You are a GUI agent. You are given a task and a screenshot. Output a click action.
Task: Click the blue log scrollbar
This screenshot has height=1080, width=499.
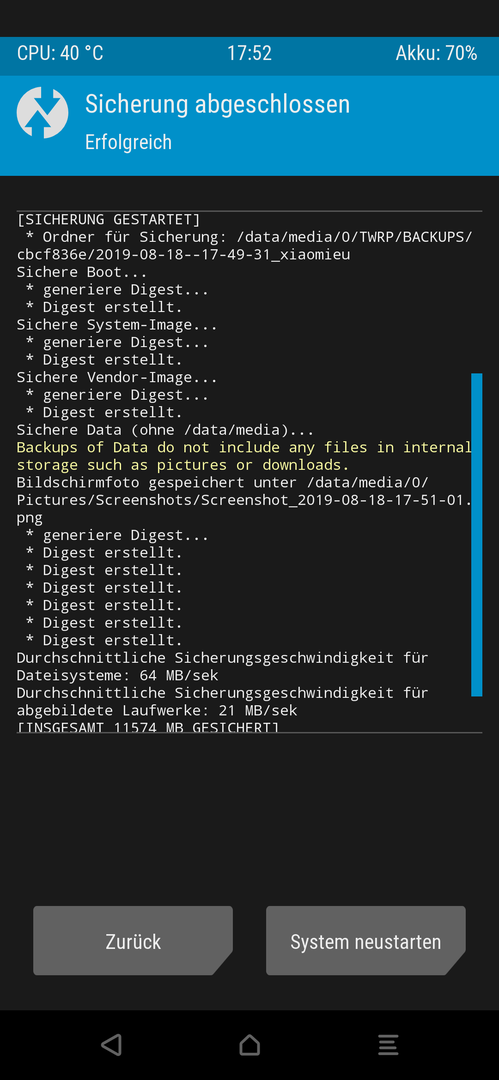(x=476, y=535)
